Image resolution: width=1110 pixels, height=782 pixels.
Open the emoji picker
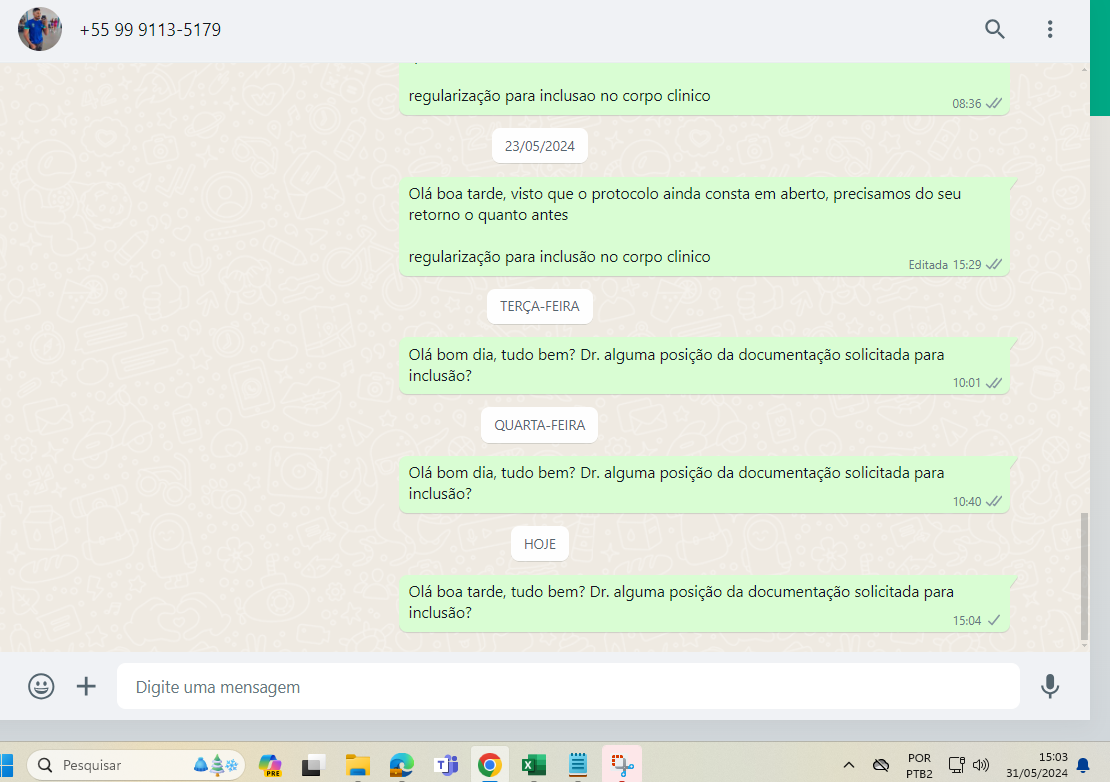click(41, 686)
